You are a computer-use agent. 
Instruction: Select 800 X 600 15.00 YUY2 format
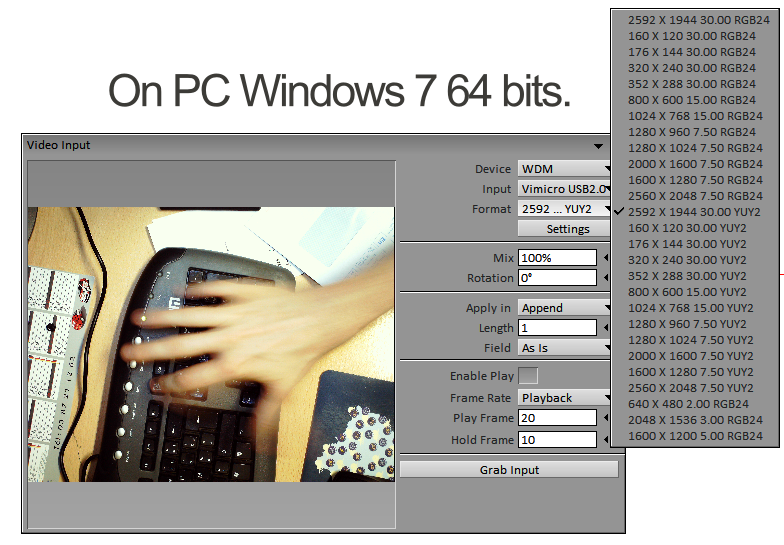pyautogui.click(x=695, y=292)
